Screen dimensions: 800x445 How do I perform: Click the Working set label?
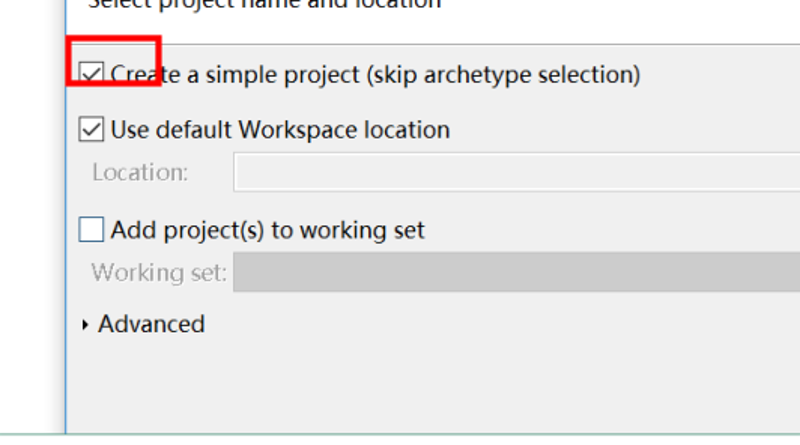[x=159, y=273]
